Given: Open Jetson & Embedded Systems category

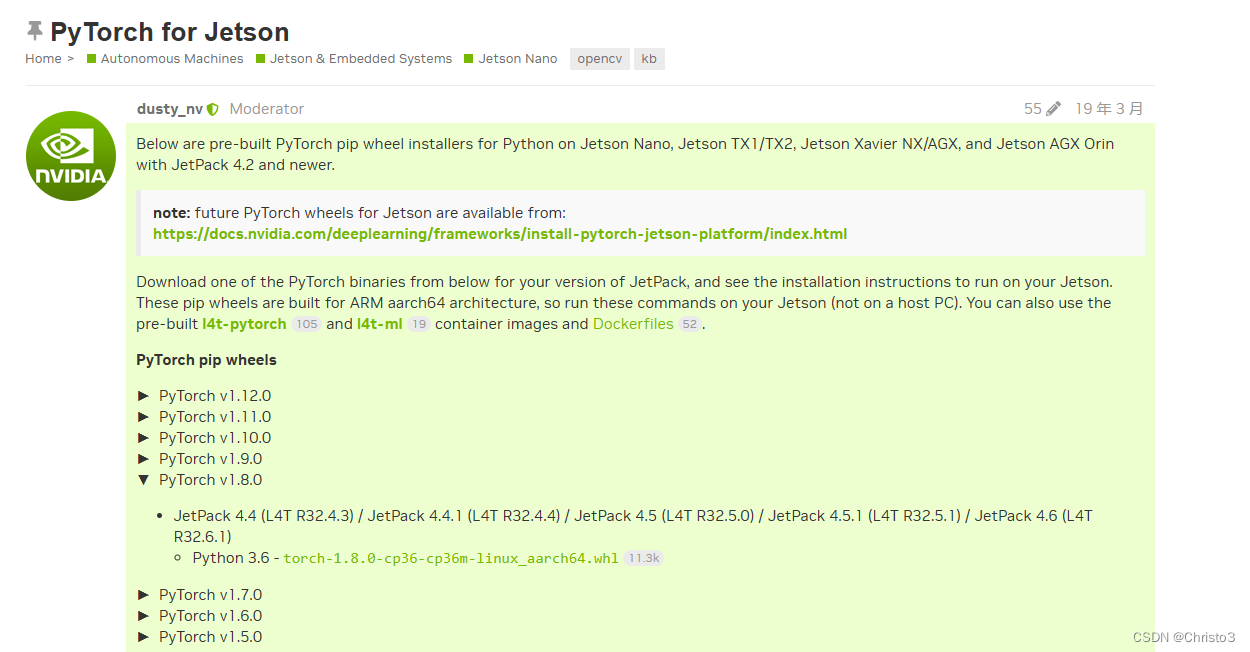Looking at the screenshot, I should click(x=354, y=59).
